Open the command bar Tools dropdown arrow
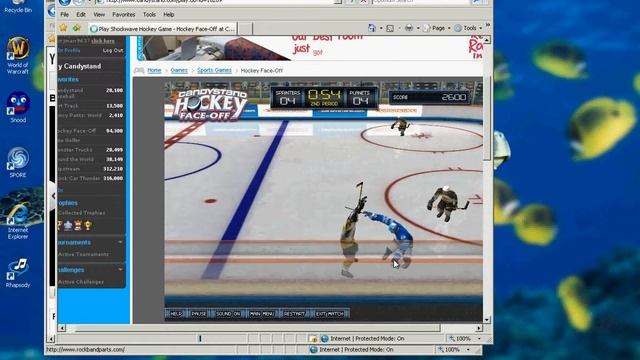This screenshot has height=360, width=640. (480, 28)
